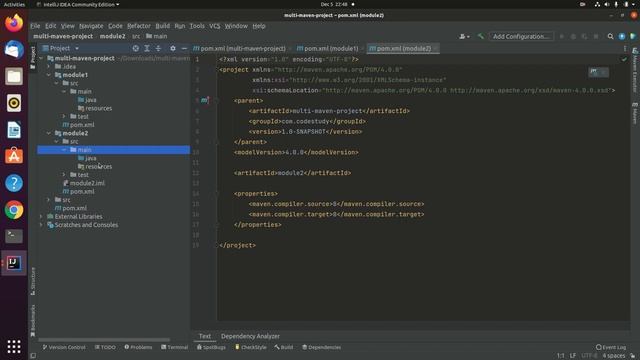The image size is (640, 360).
Task: Click tool window quick-access icon bottom-left
Action: (33, 356)
